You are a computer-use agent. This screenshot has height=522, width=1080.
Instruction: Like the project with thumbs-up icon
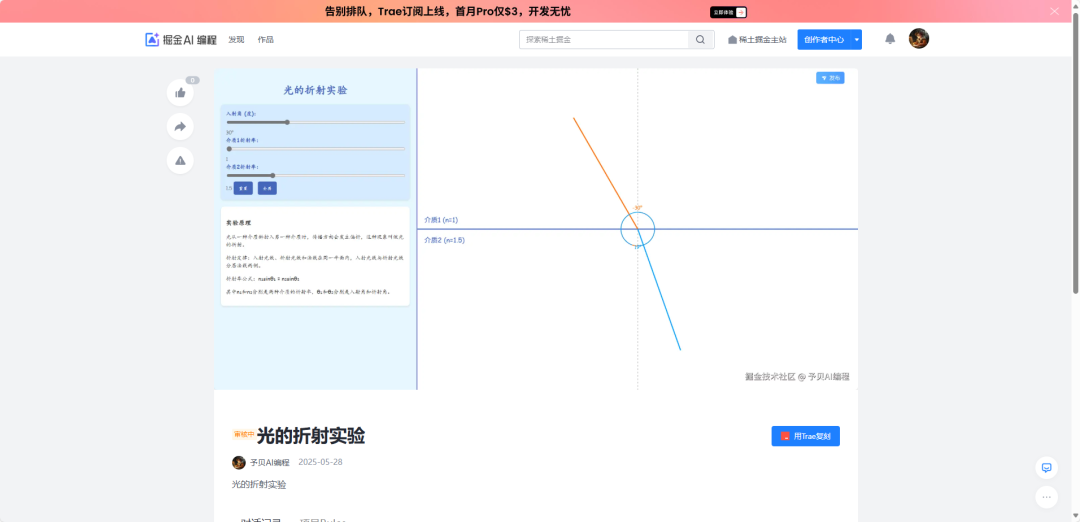[x=180, y=93]
